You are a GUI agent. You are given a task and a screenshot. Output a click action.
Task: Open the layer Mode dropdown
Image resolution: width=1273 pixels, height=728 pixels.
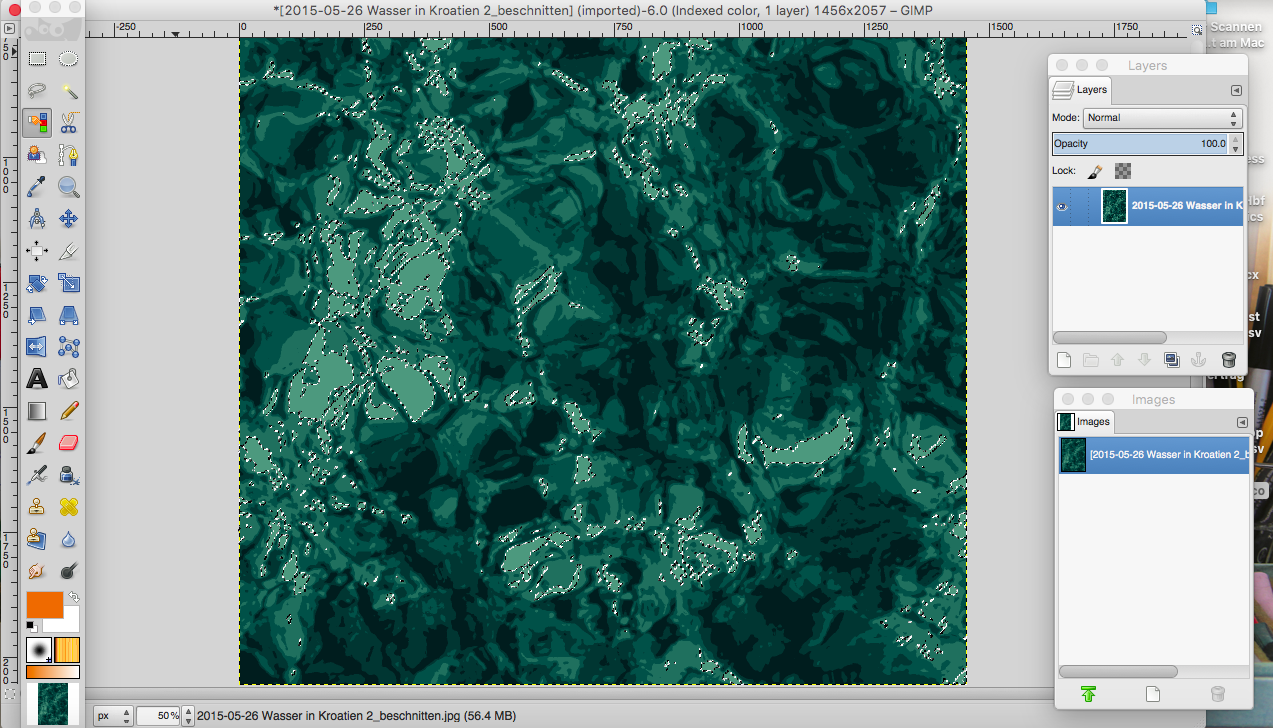coord(1162,118)
